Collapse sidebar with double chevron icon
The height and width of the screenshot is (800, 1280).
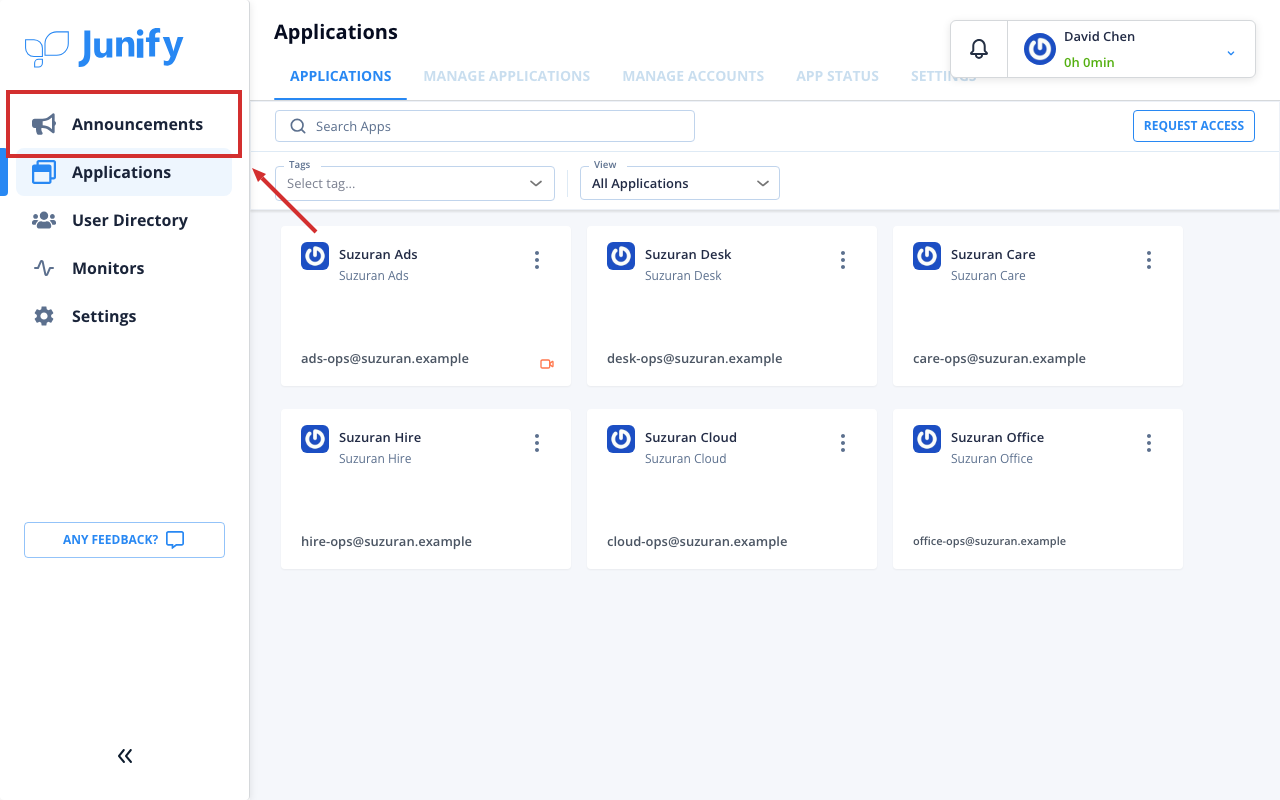125,756
